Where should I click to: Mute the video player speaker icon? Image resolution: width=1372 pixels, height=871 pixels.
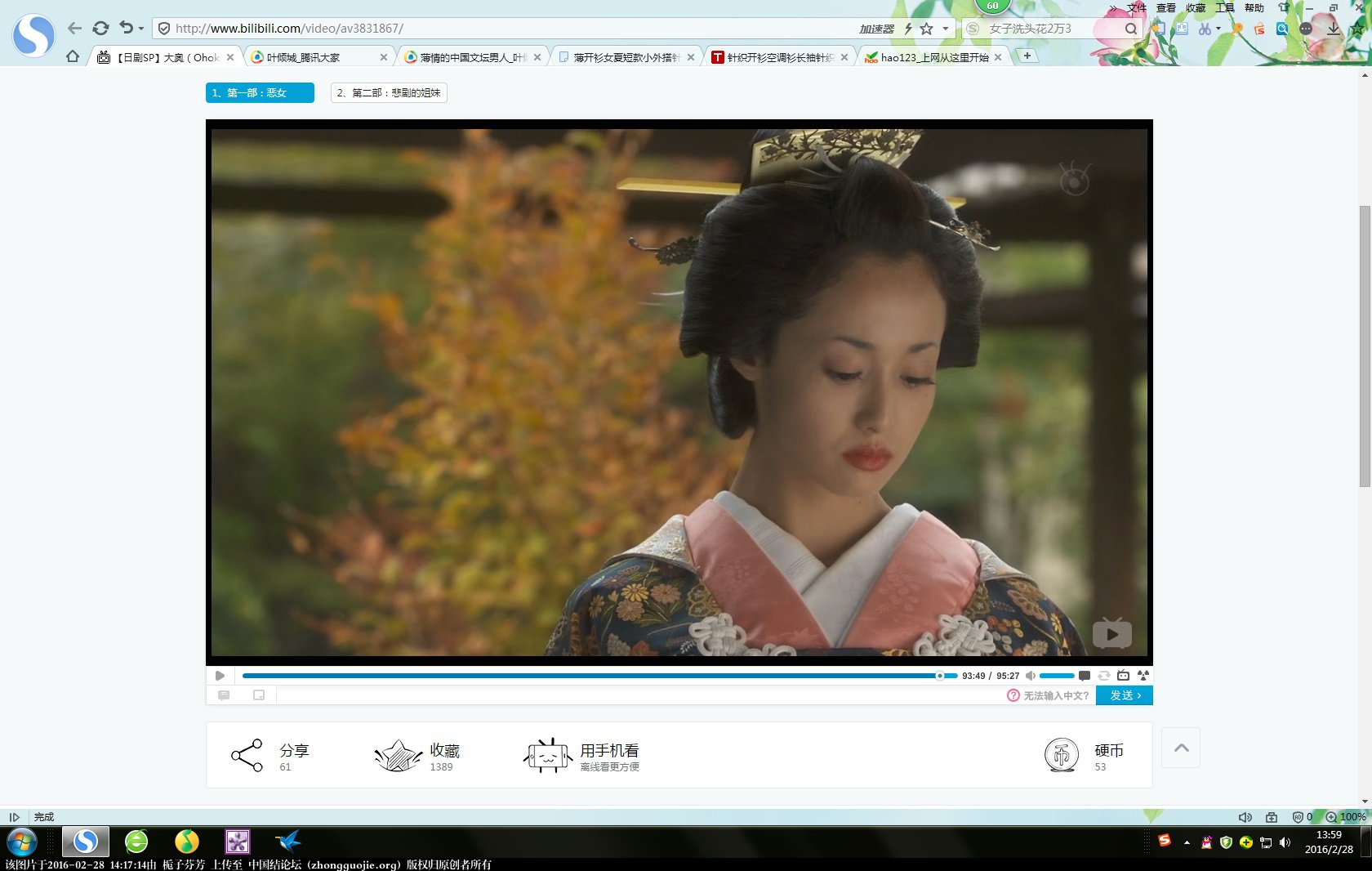coord(1031,676)
